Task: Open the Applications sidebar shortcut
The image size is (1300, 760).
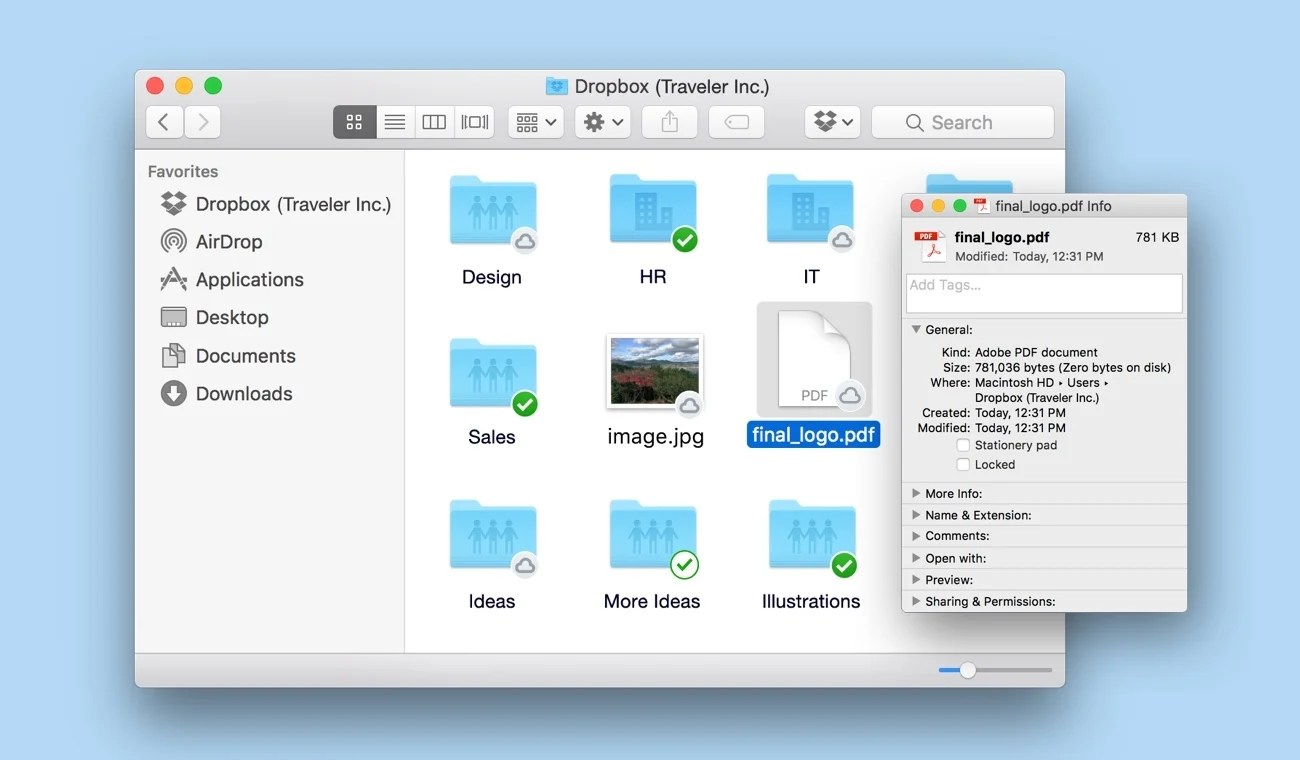Action: coord(248,279)
